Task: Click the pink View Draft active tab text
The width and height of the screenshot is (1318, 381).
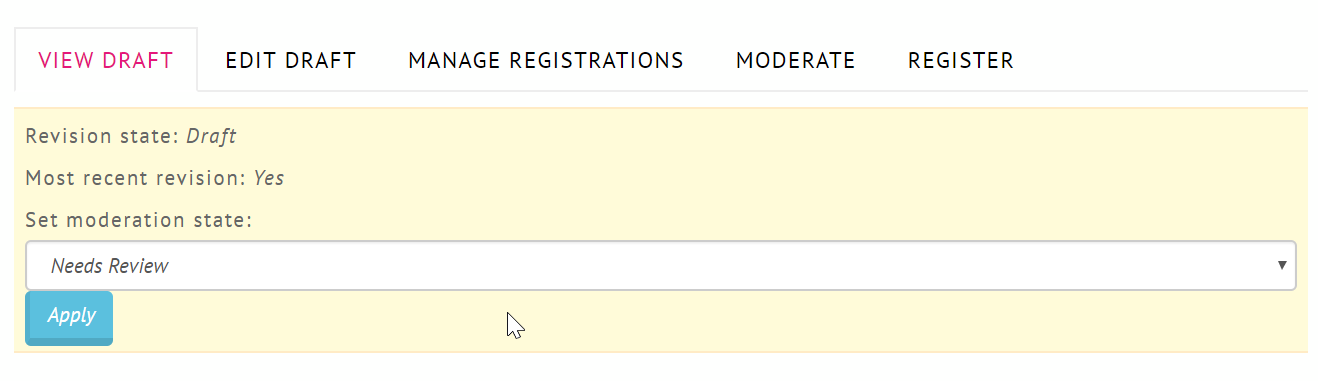Action: [x=106, y=60]
